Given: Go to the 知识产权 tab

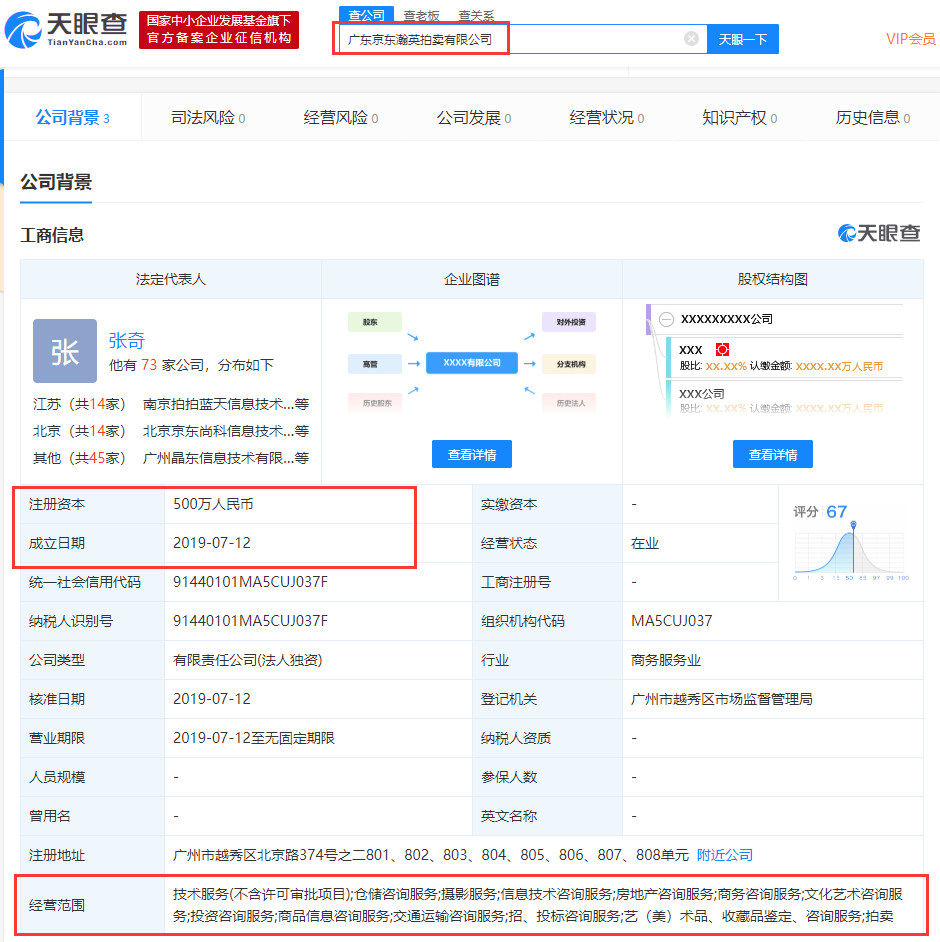Looking at the screenshot, I should [x=740, y=118].
